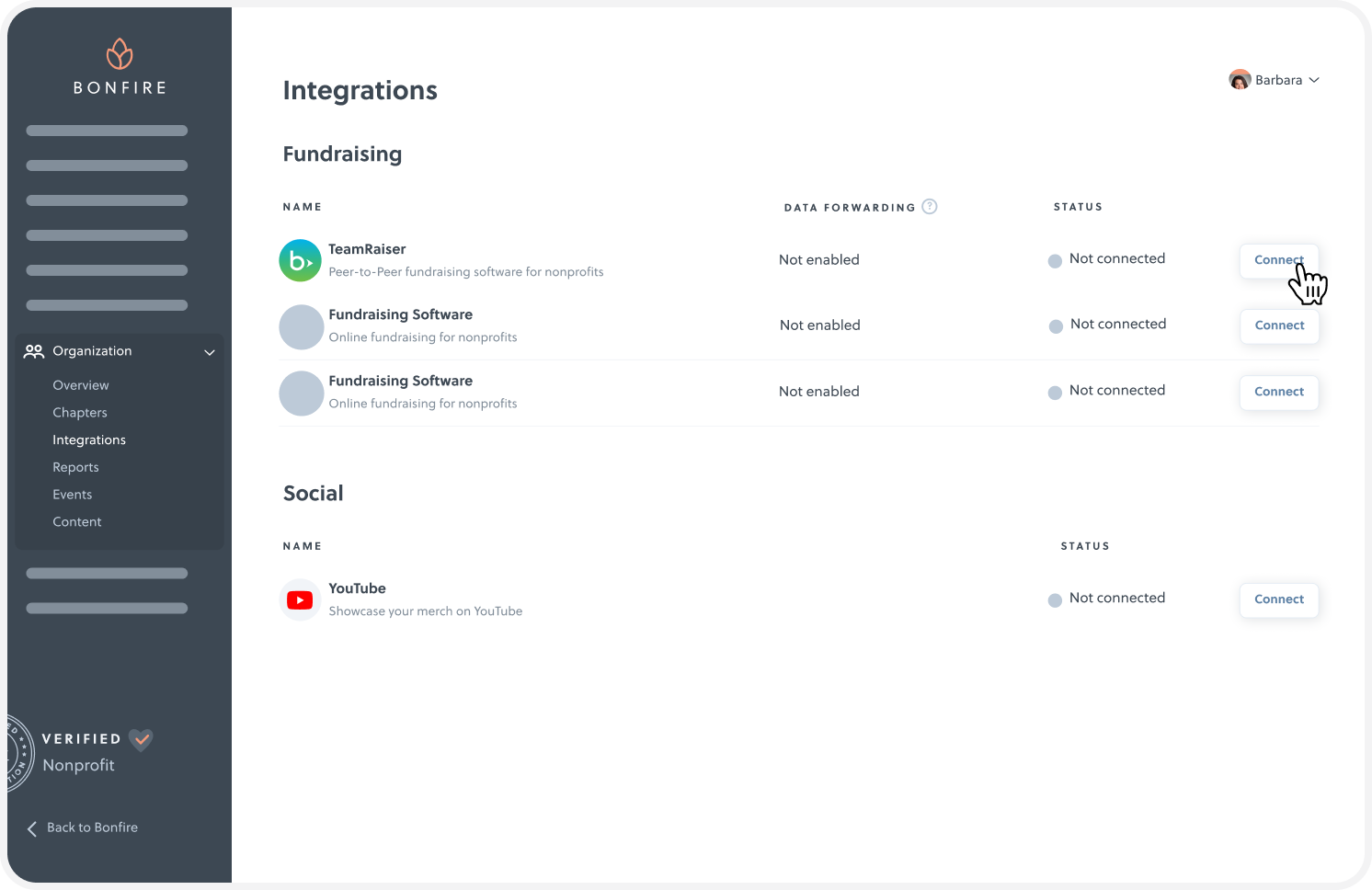Viewport: 1372px width, 890px height.
Task: Go to Events in the sidebar
Action: point(72,494)
